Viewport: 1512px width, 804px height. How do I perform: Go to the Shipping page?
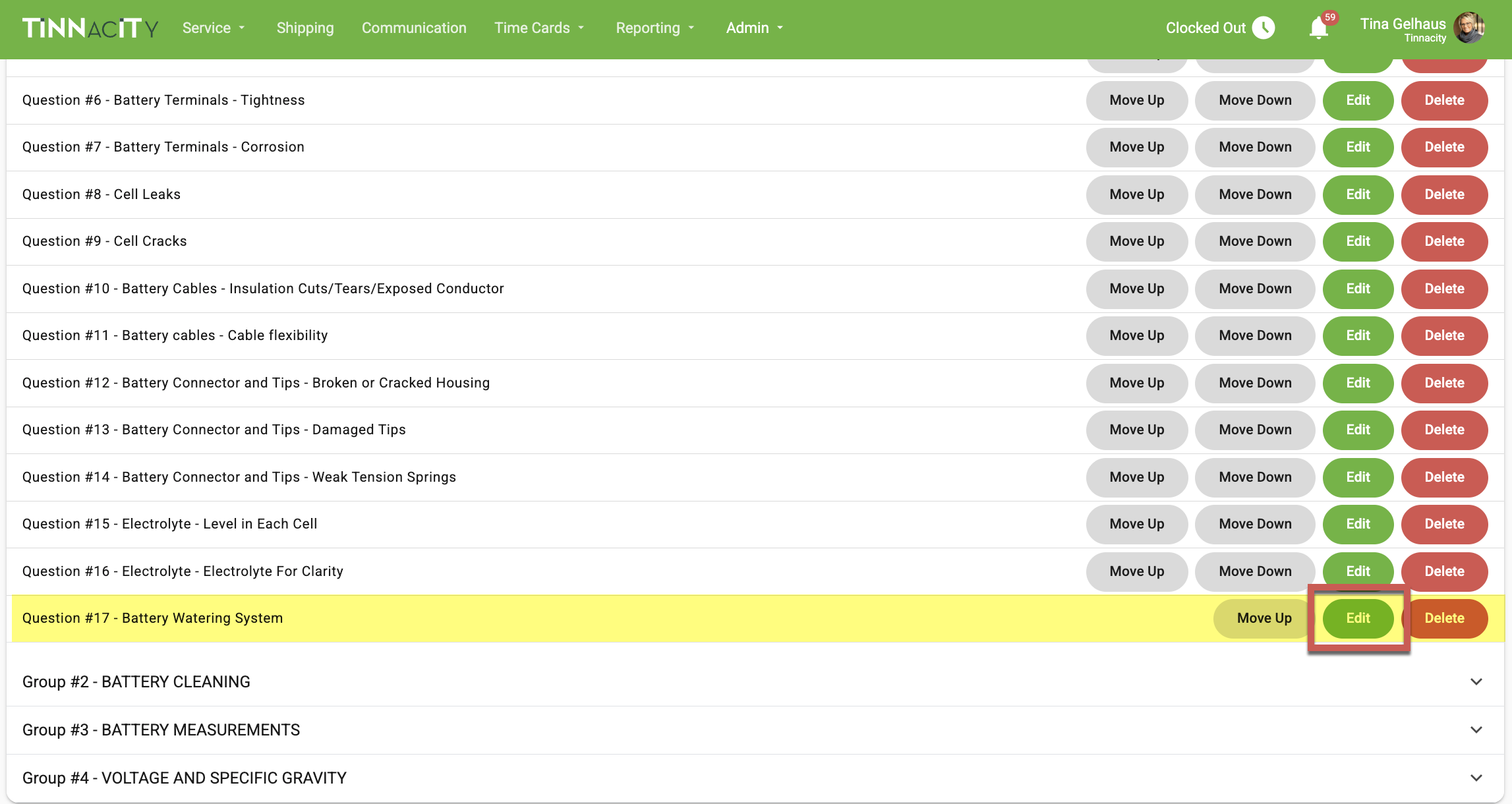click(305, 28)
